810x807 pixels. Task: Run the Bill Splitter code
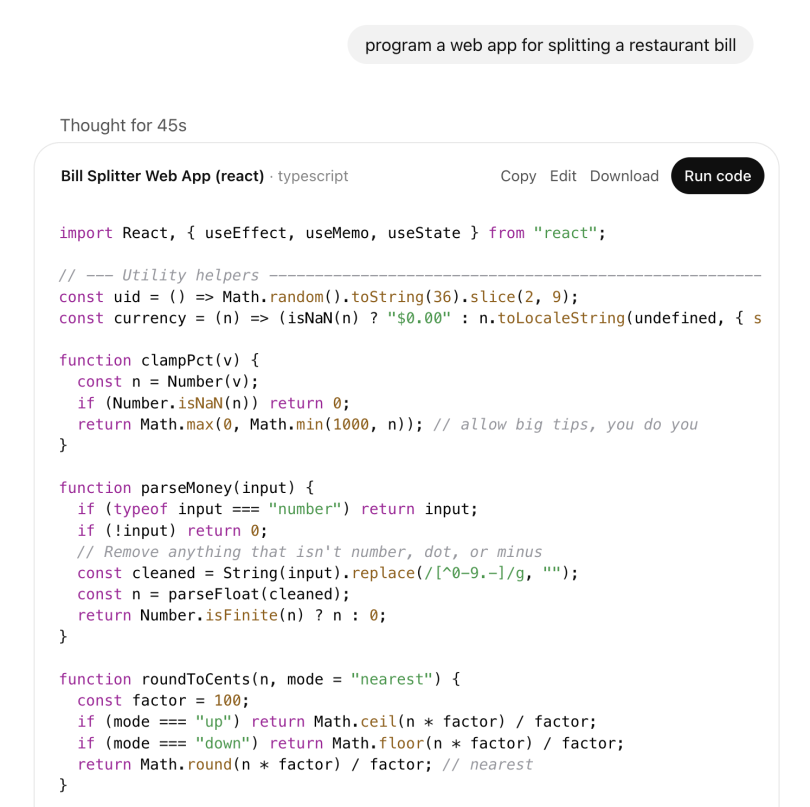(x=717, y=175)
